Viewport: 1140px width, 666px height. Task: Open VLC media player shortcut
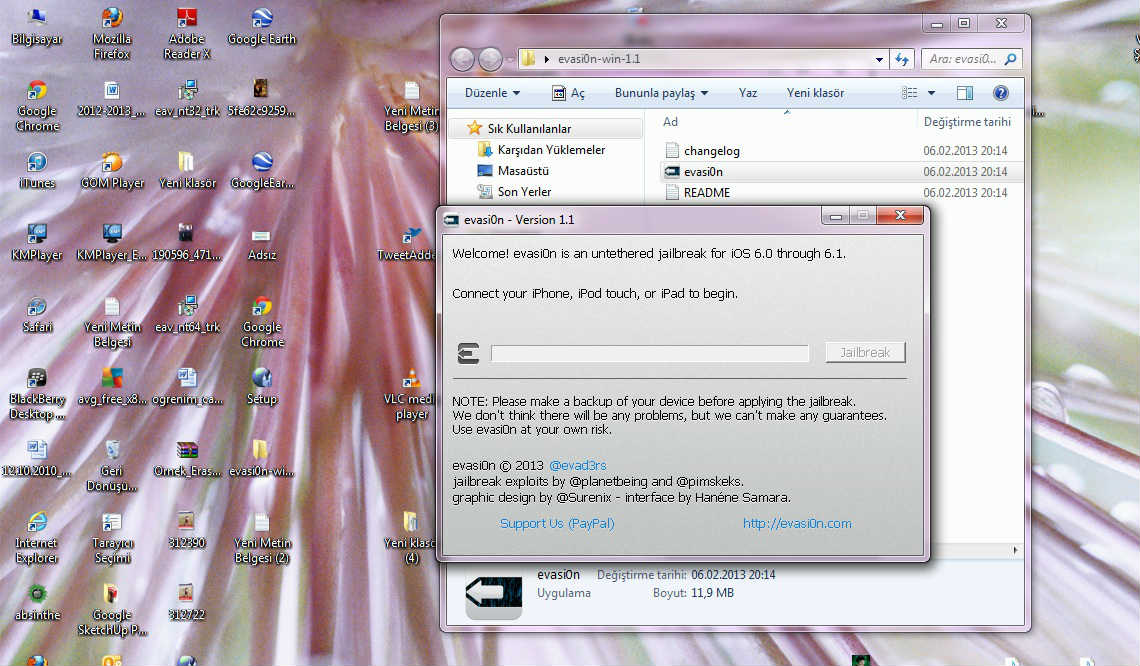click(x=412, y=394)
